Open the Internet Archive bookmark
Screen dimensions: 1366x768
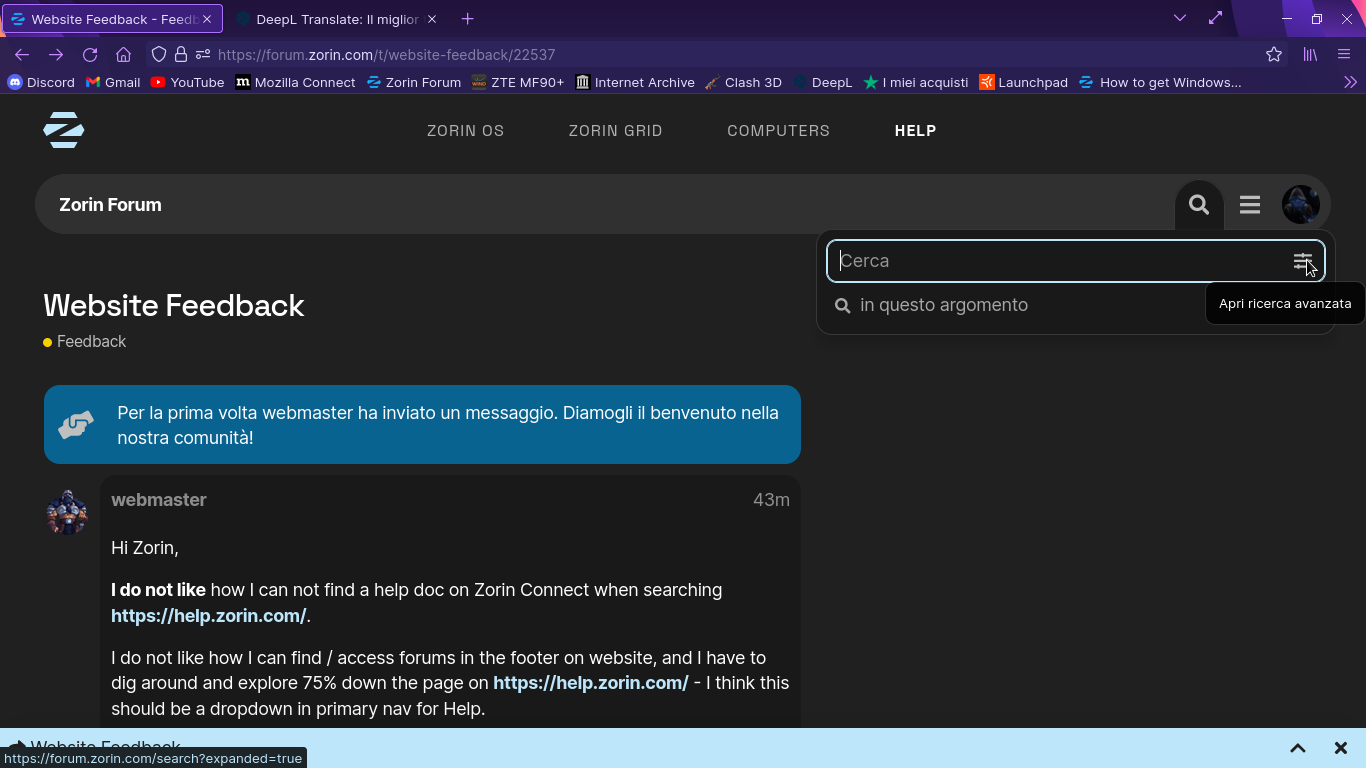point(635,82)
